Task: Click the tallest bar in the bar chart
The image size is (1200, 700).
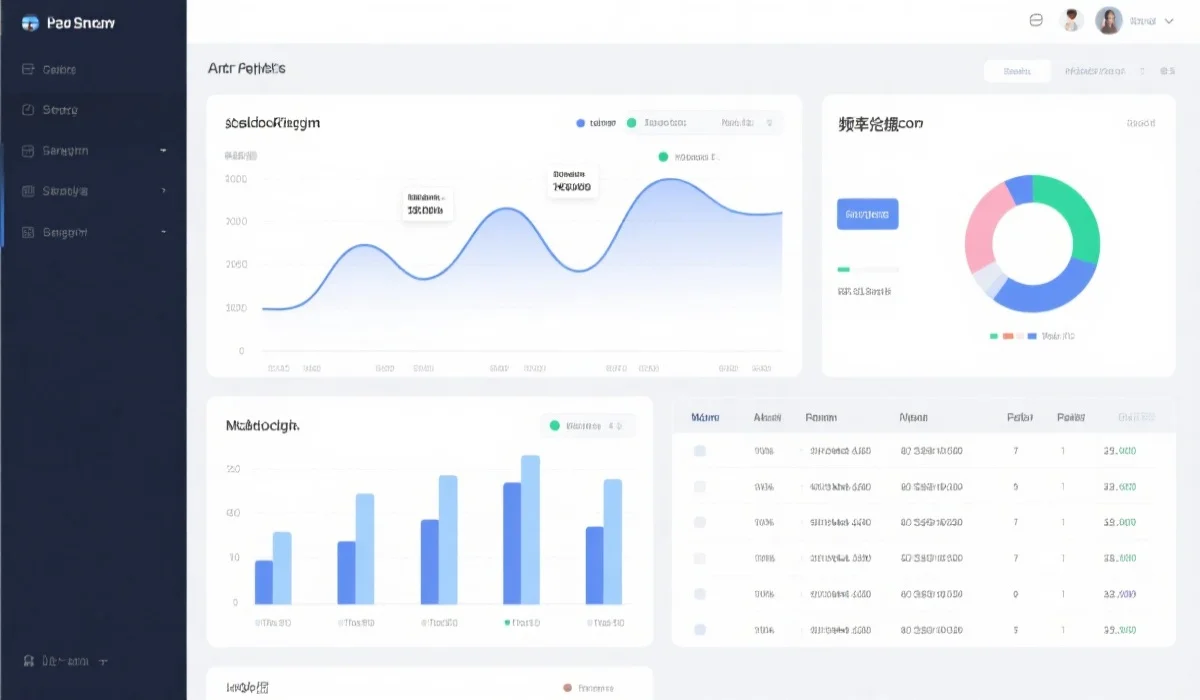Action: [530, 529]
